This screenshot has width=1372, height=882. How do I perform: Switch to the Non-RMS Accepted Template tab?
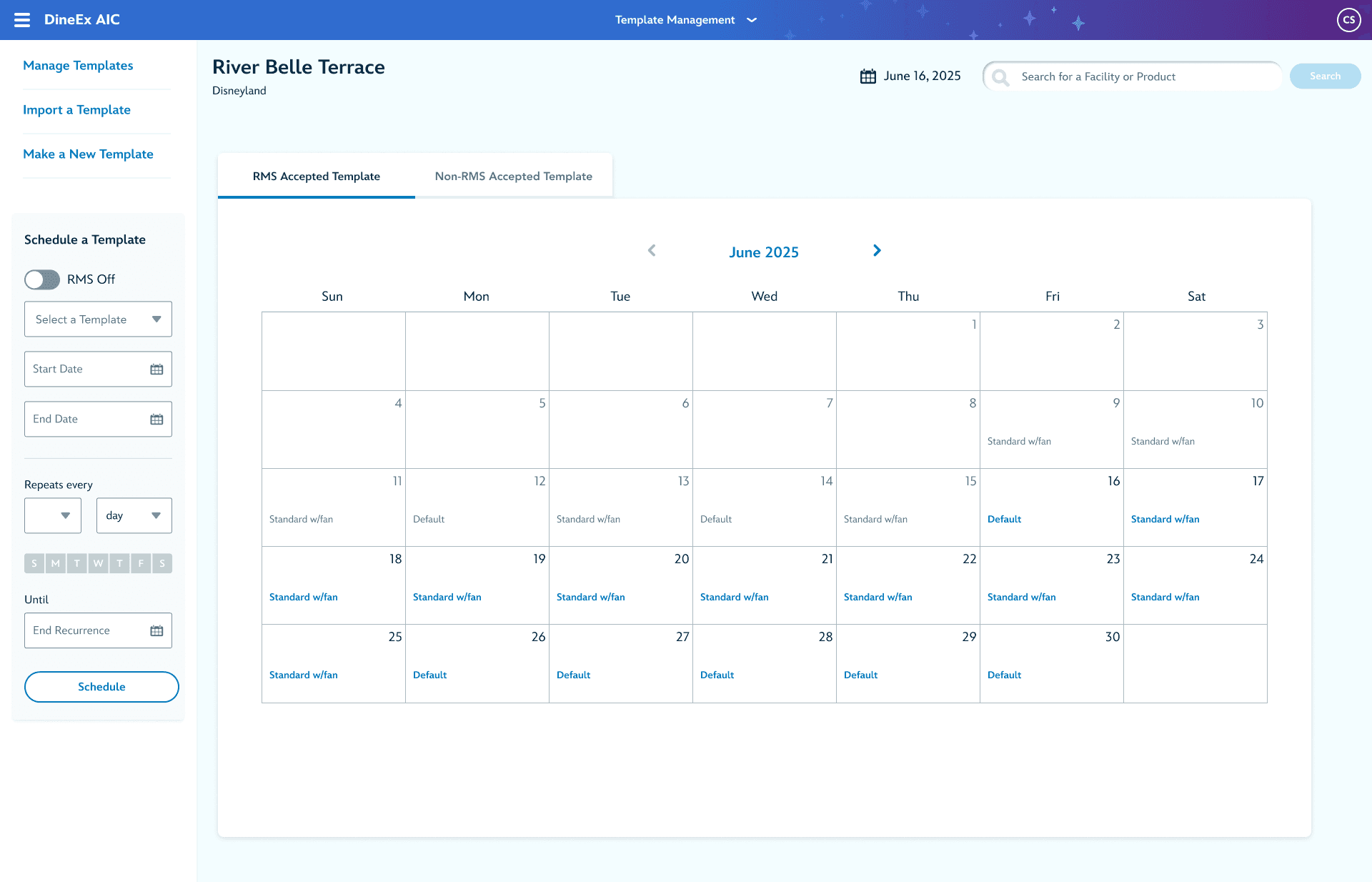(x=513, y=176)
